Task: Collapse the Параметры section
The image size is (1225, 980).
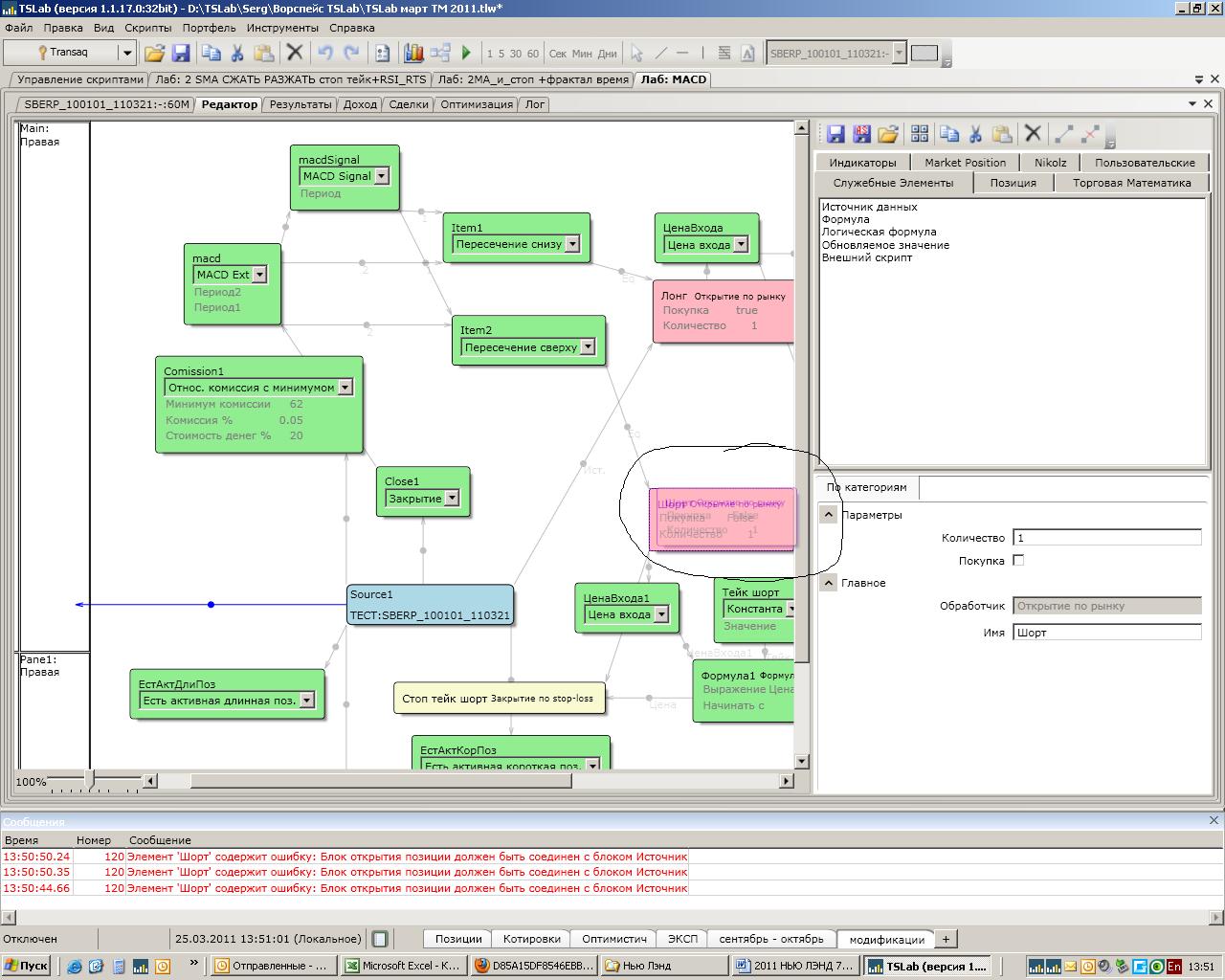Action: click(x=829, y=515)
